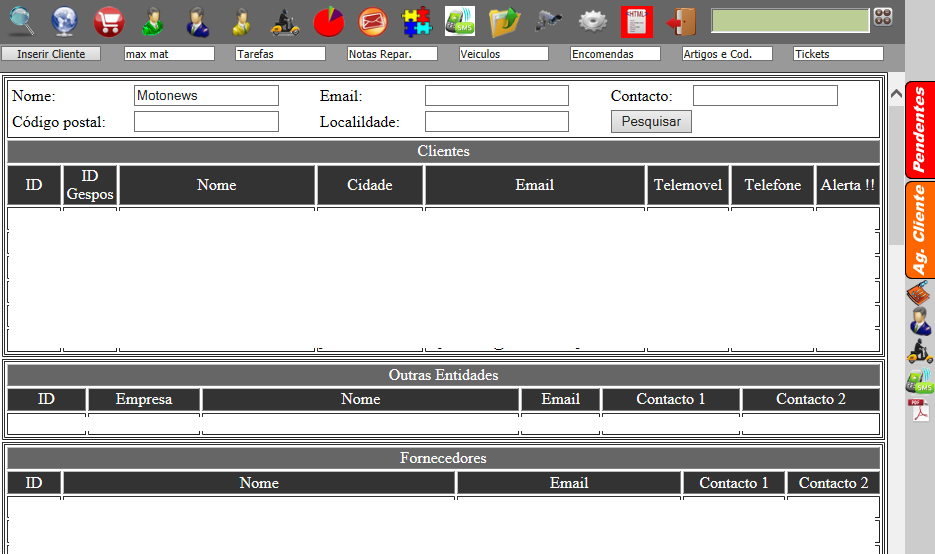
Task: Click the security camera icon
Action: 548,20
